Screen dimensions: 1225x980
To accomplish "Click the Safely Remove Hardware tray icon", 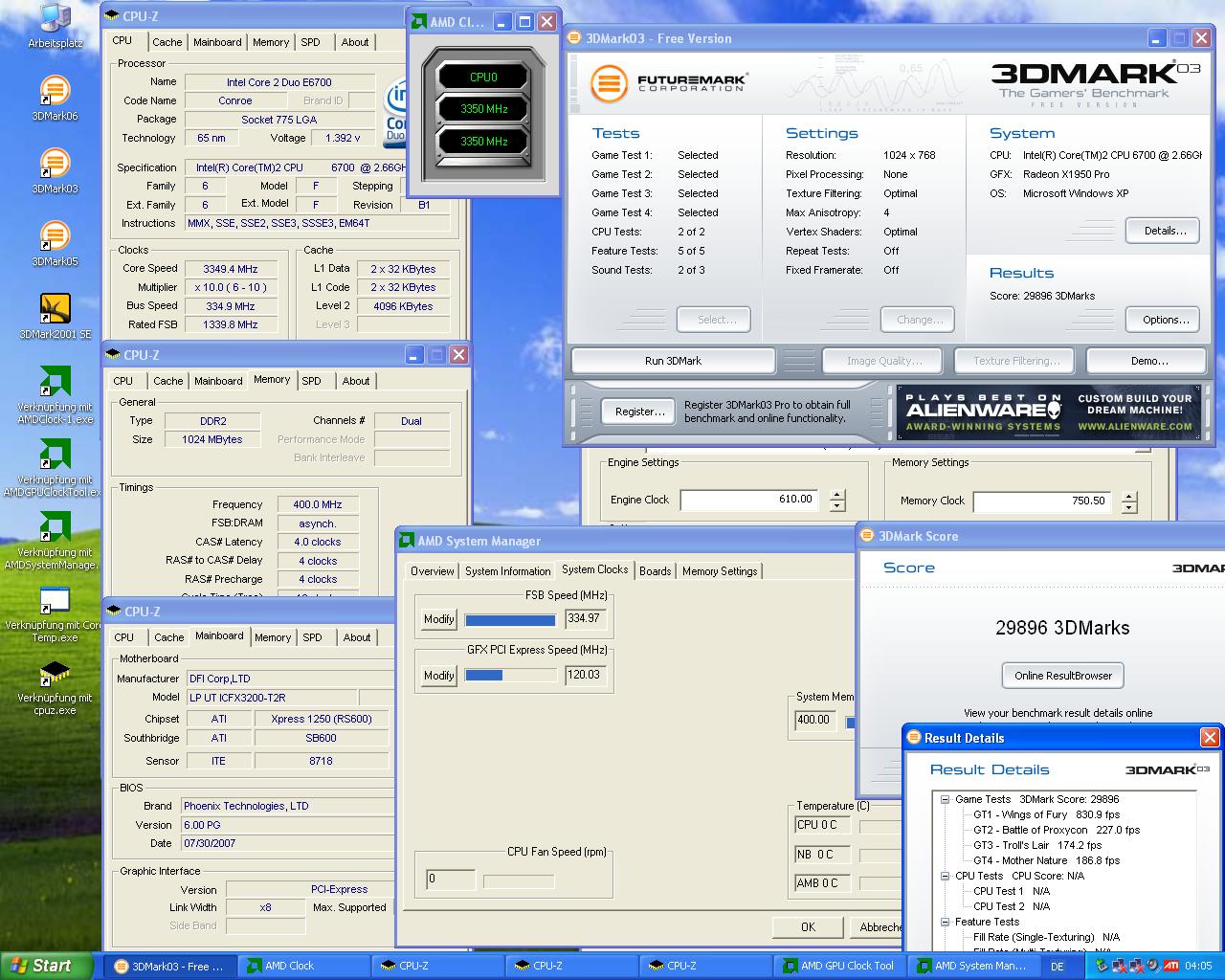I will (1102, 966).
